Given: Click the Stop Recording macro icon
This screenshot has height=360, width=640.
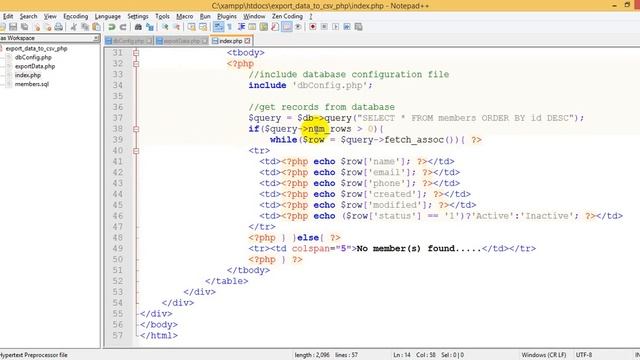Looking at the screenshot, I should 324,27.
